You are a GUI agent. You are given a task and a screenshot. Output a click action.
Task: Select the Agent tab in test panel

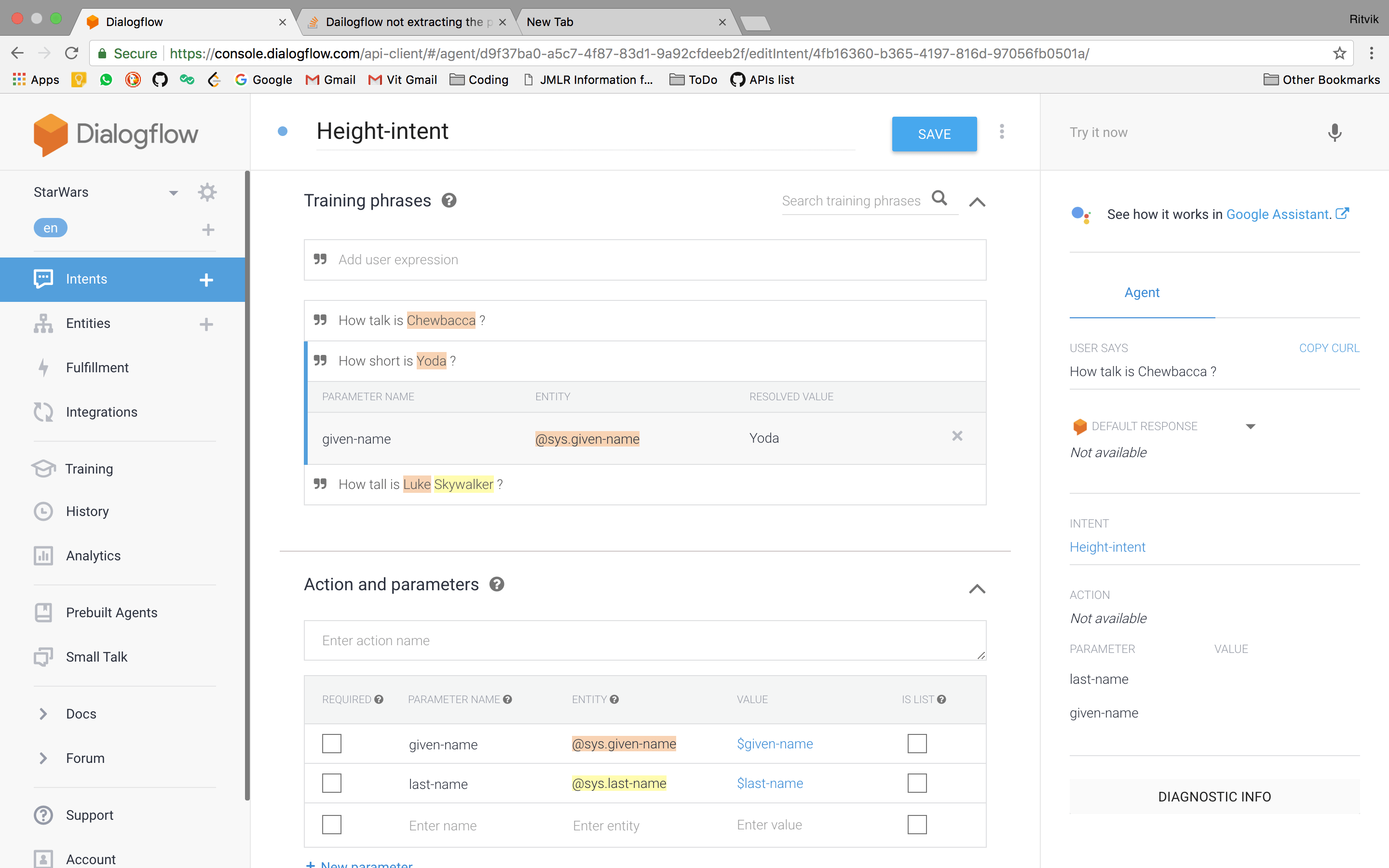[x=1142, y=293]
